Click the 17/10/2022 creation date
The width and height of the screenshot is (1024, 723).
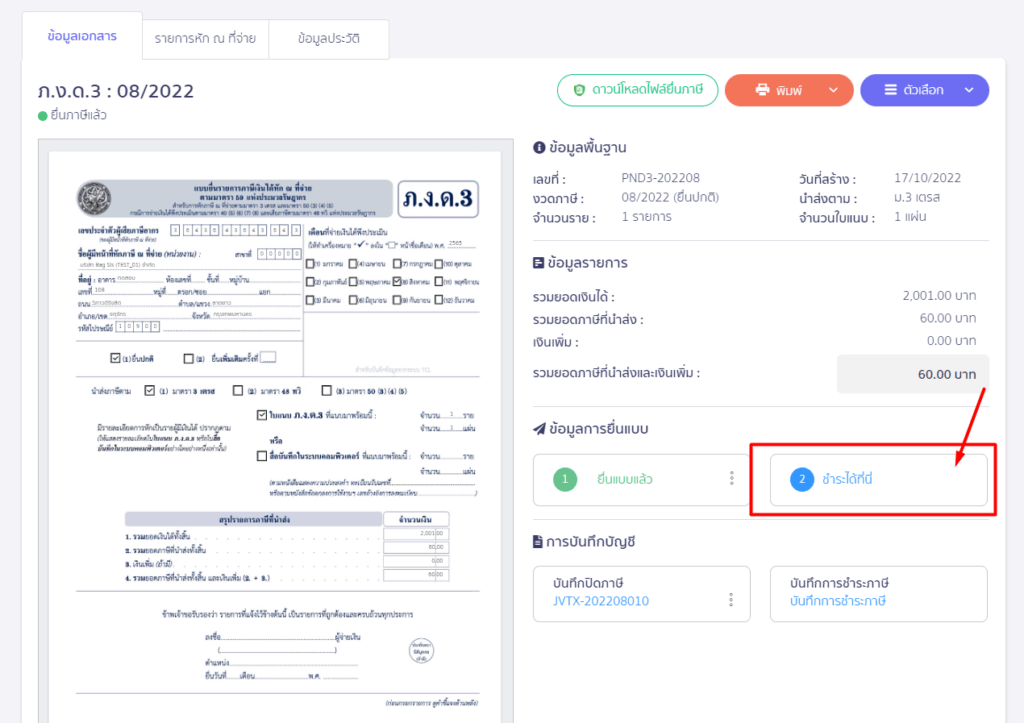click(927, 178)
